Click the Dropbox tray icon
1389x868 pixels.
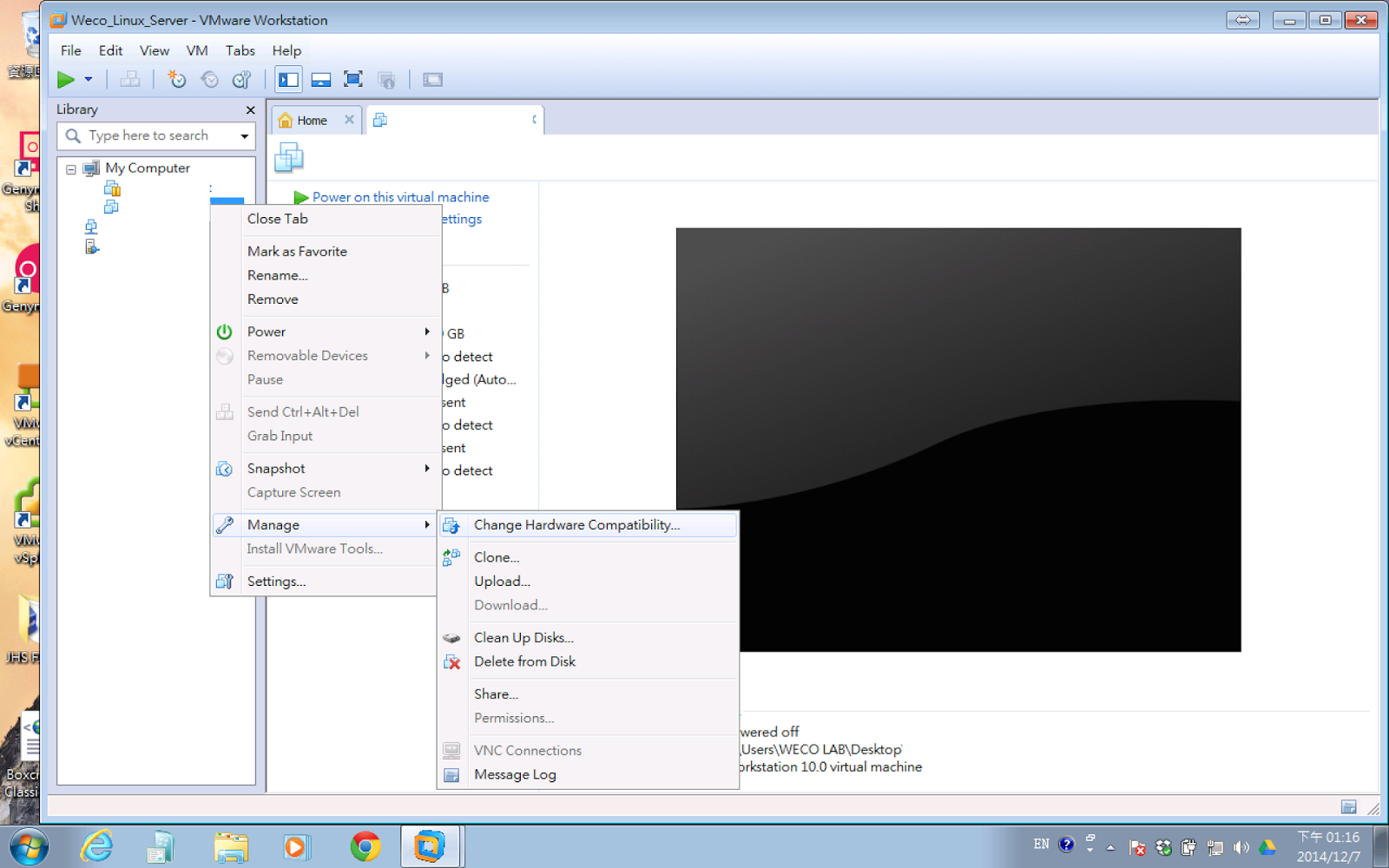(x=1163, y=847)
